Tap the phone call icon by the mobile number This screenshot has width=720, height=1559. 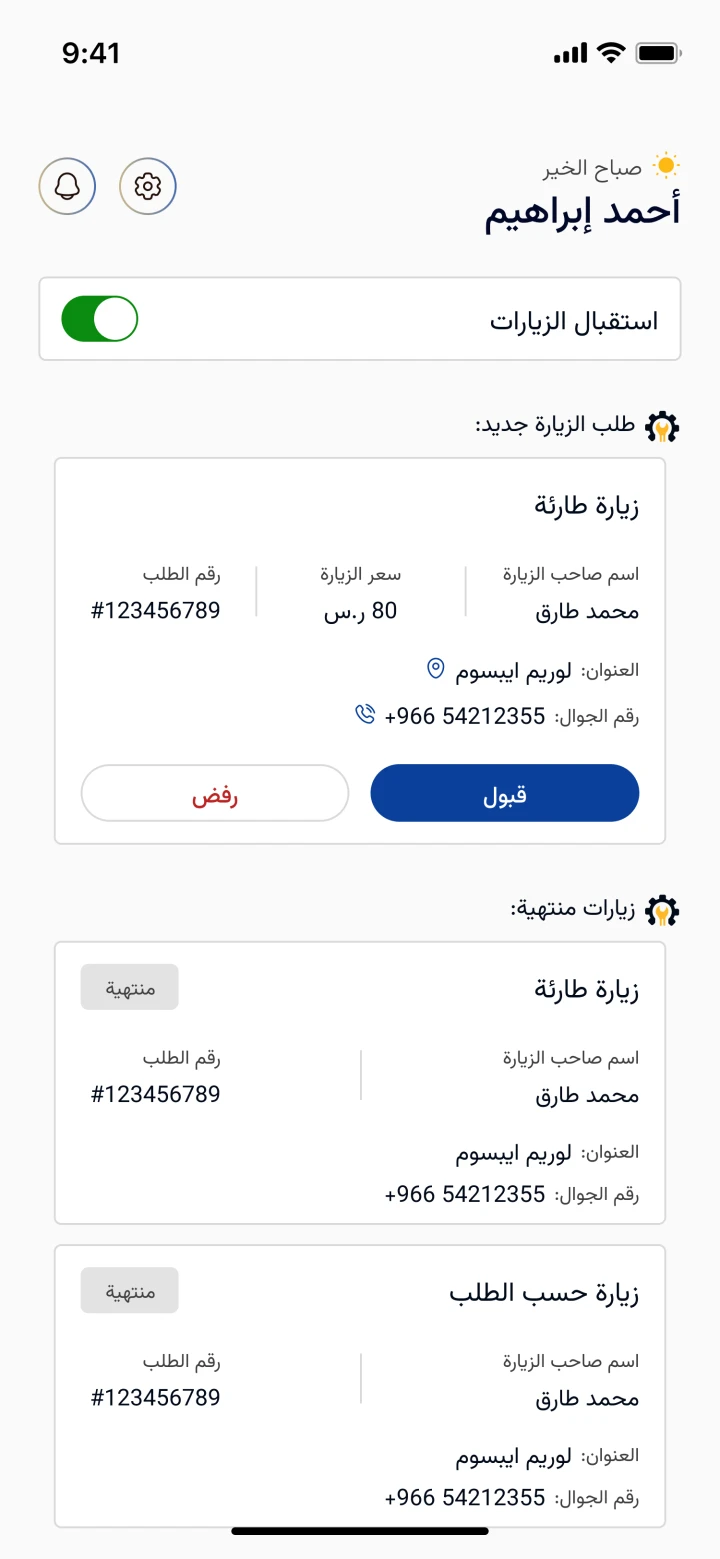(x=365, y=714)
